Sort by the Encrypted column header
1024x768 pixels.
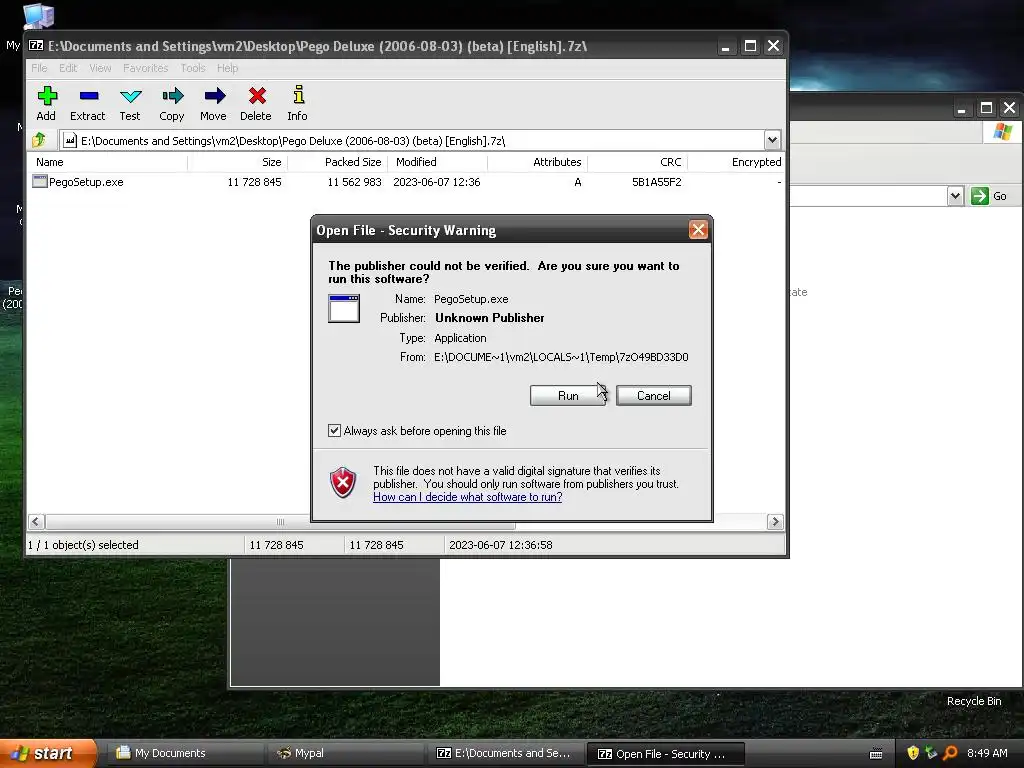coord(736,162)
